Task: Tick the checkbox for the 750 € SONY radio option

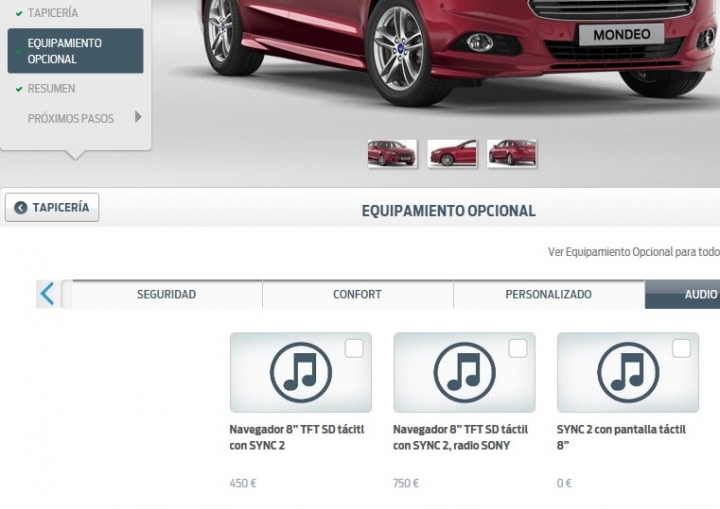Action: click(x=518, y=349)
